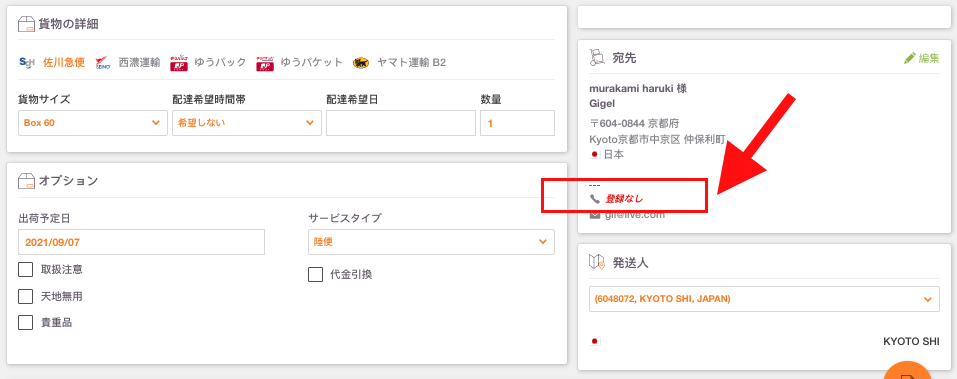Focus the 出荷予定日 date field
The height and width of the screenshot is (379, 957).
pyautogui.click(x=142, y=242)
